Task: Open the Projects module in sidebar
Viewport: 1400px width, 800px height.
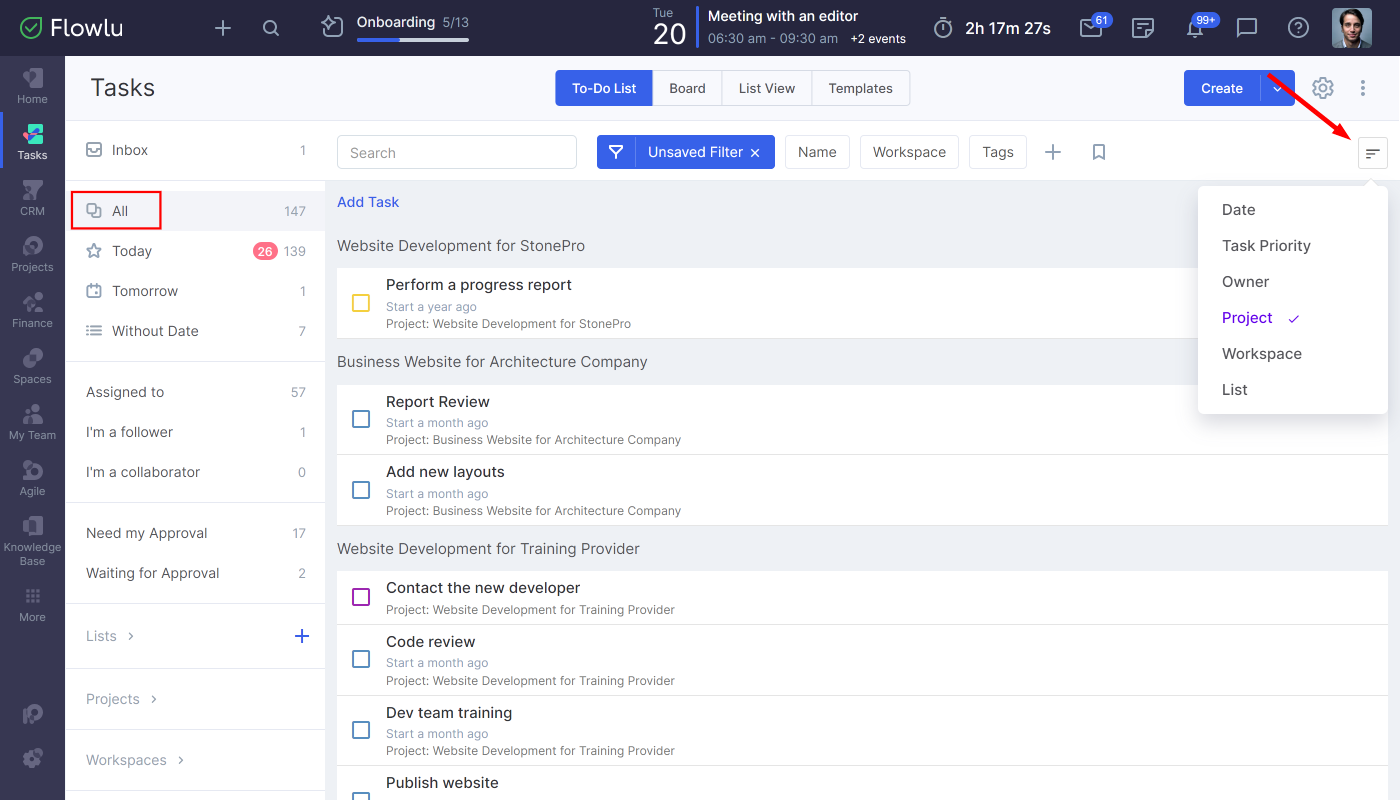Action: pos(32,254)
